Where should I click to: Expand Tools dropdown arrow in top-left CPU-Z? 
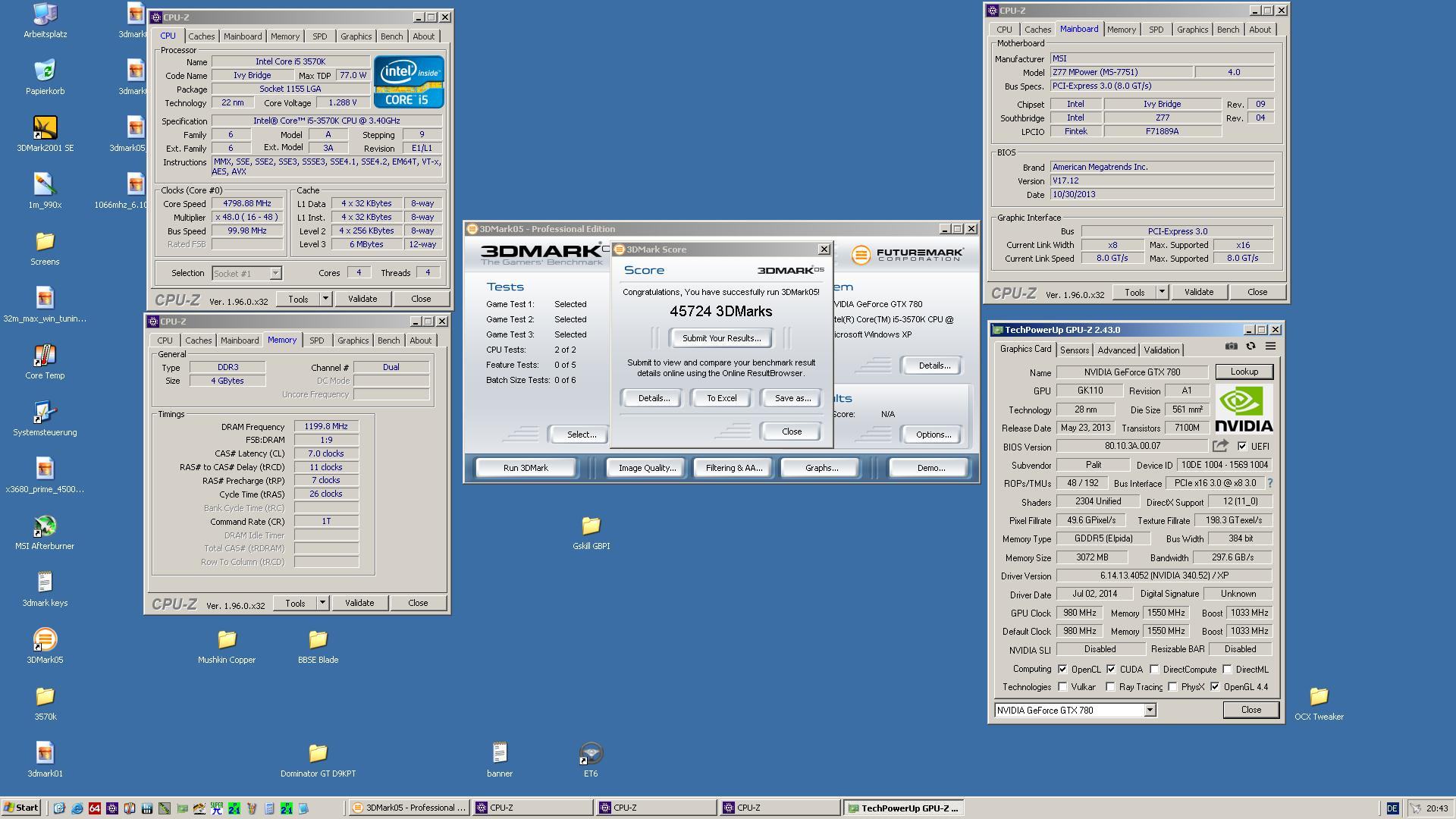325,299
